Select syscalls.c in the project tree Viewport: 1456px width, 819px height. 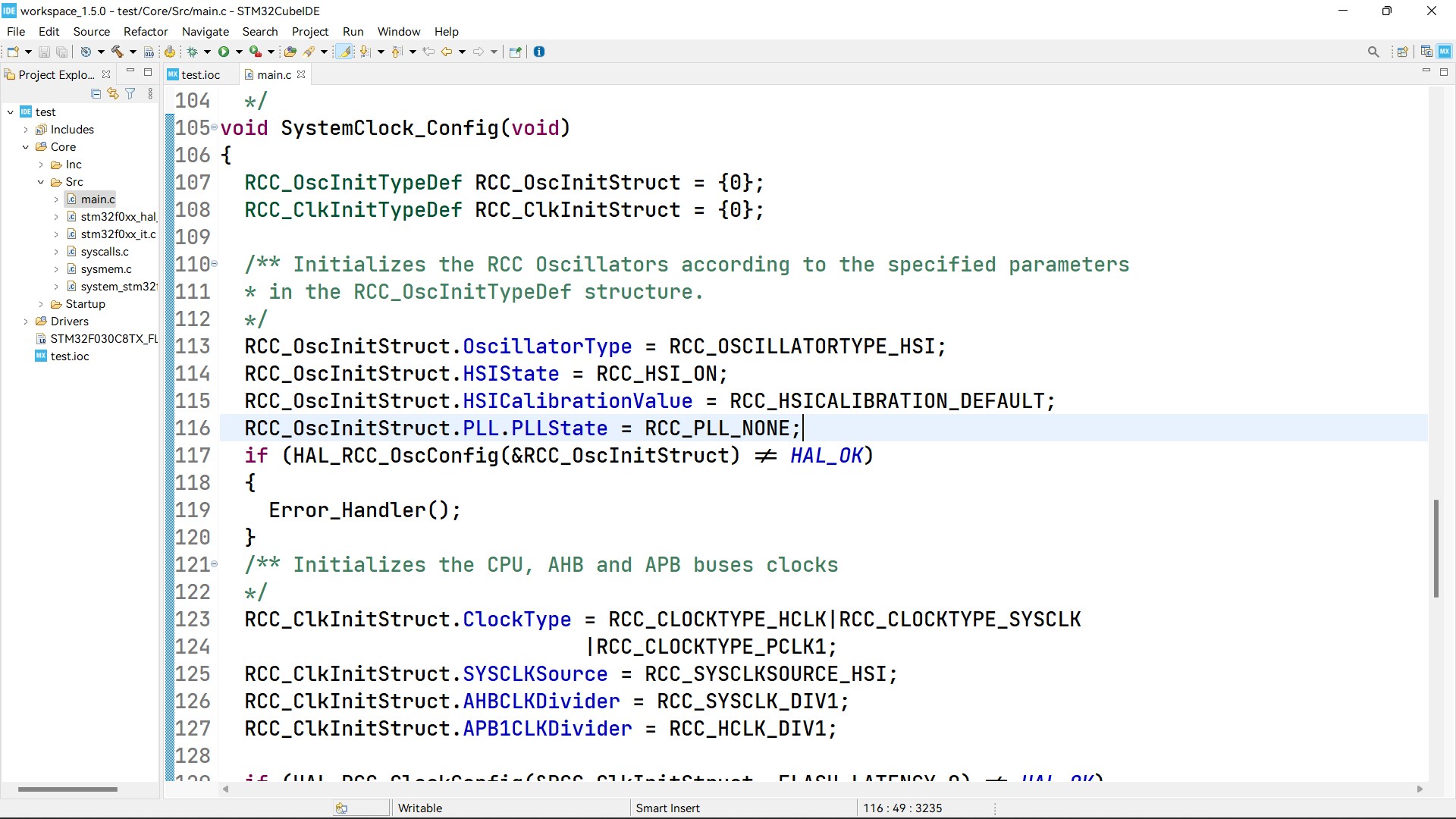click(x=105, y=252)
